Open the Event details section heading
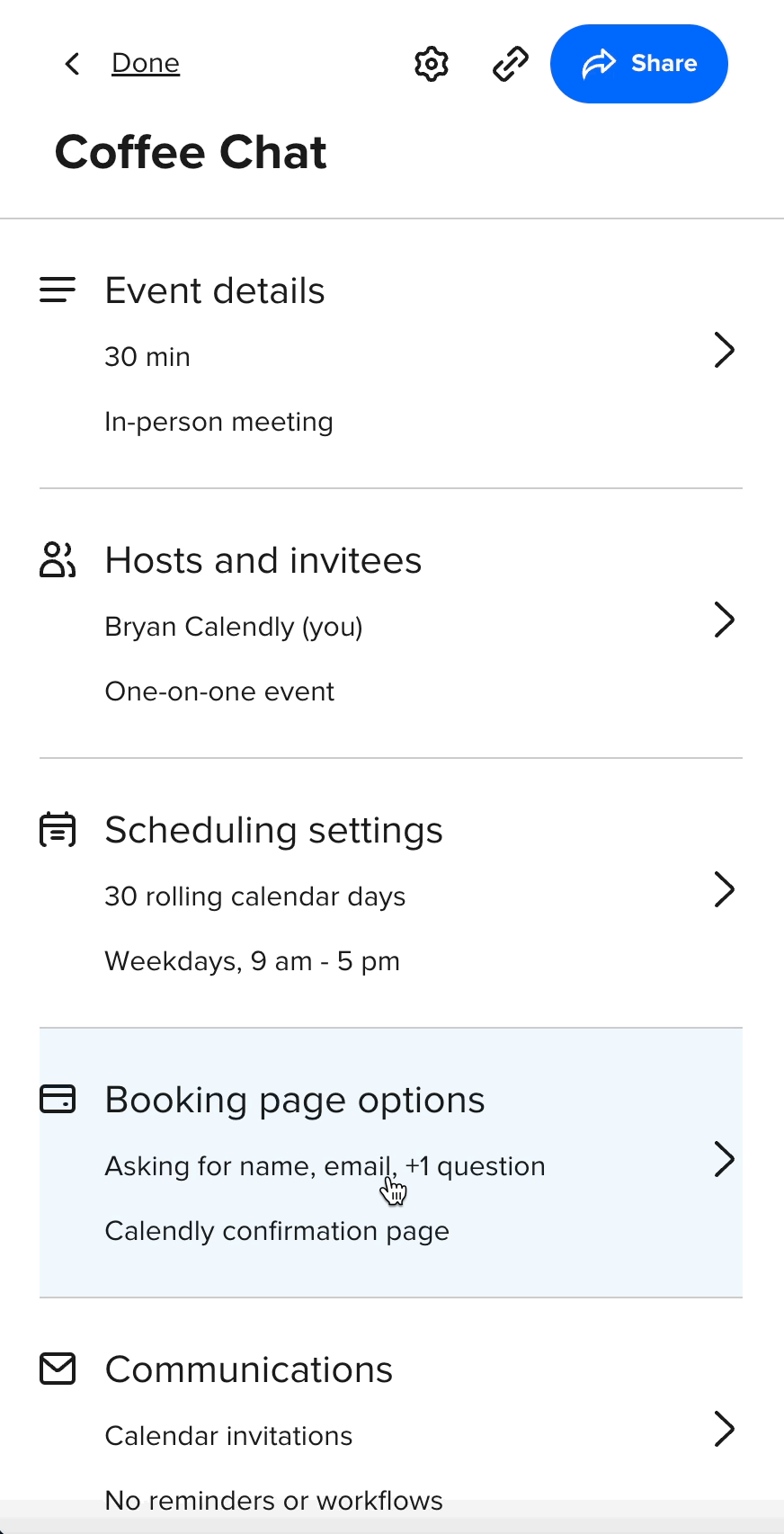Screen dimensions: 784x1534 tap(215, 291)
